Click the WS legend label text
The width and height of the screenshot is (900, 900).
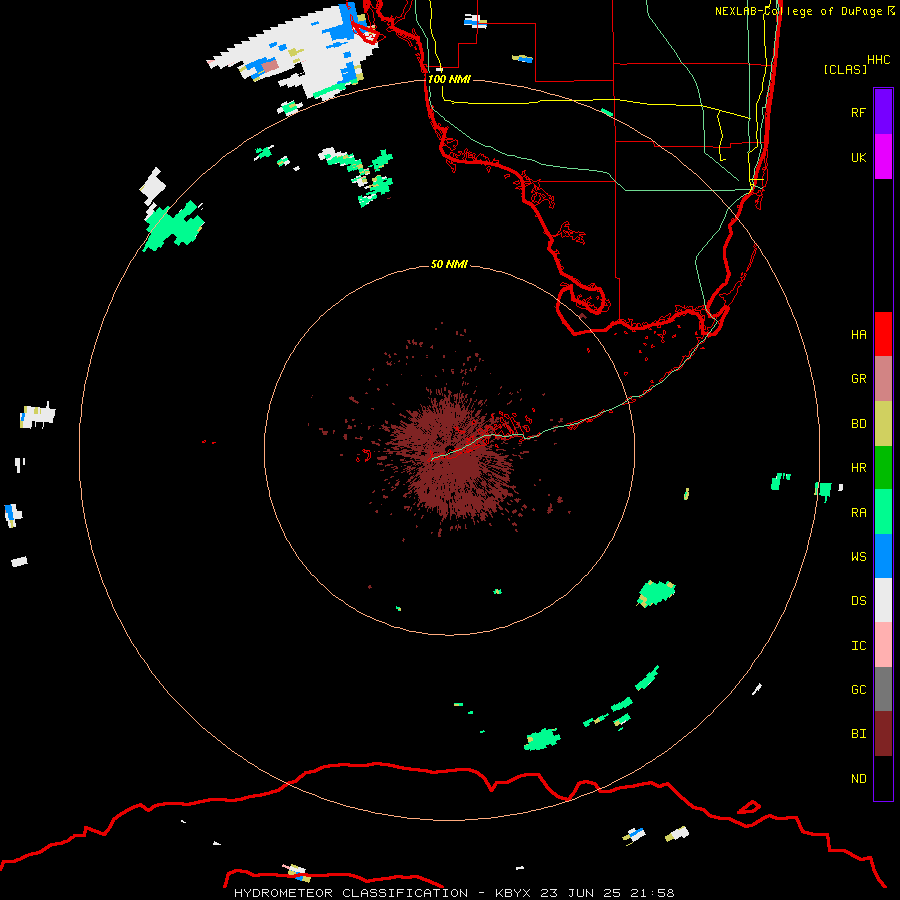click(x=858, y=556)
